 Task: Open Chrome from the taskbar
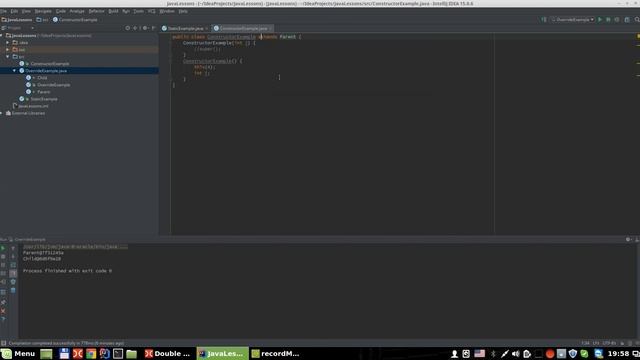pyautogui.click(x=91, y=353)
